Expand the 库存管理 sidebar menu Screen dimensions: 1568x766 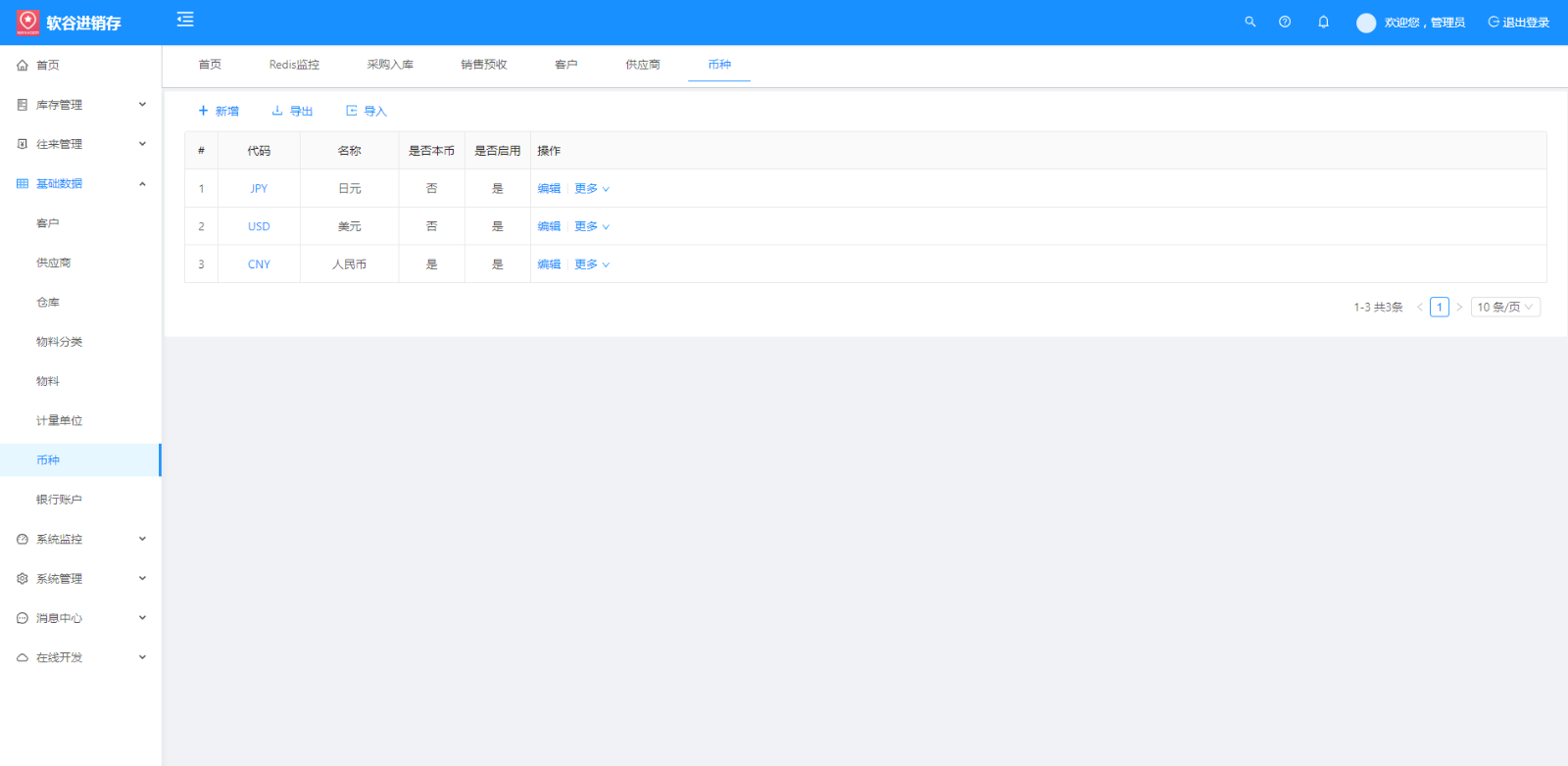(80, 105)
